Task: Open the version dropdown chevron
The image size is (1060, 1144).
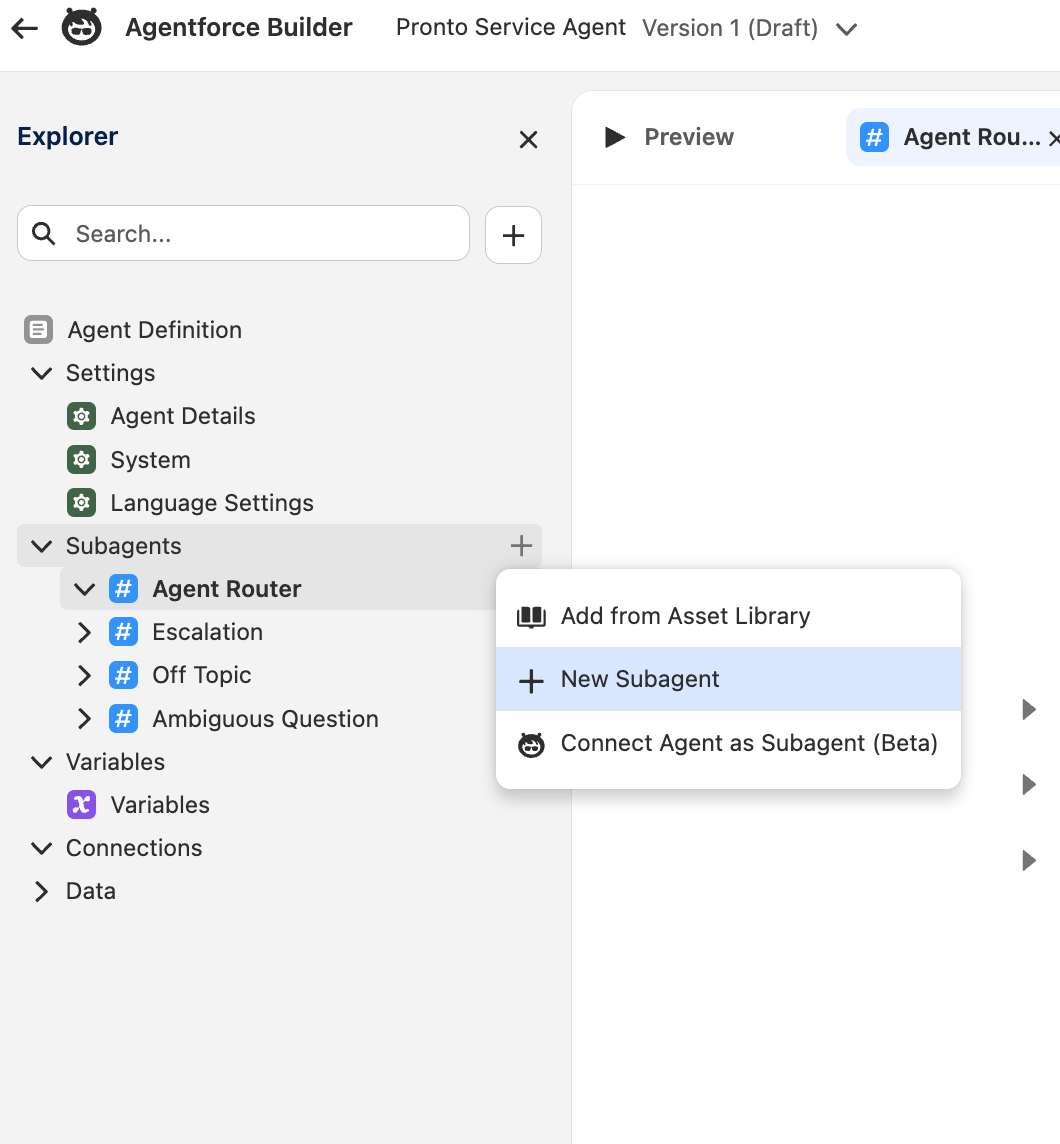Action: click(x=846, y=29)
